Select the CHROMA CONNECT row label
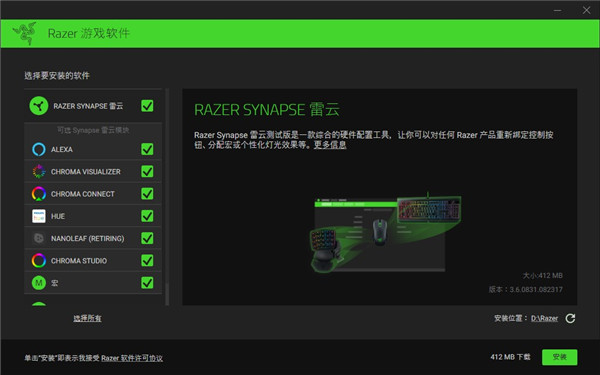This screenshot has width=600, height=375. point(83,194)
